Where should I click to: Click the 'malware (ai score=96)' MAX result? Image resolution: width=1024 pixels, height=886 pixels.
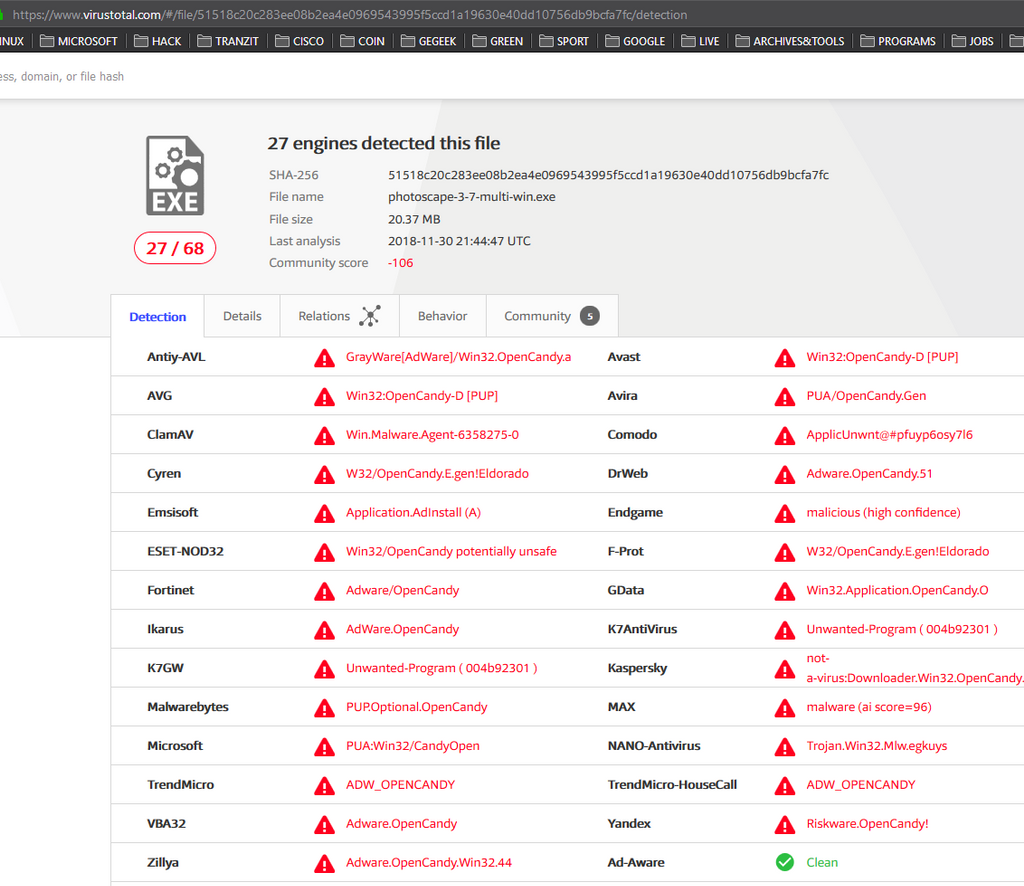pyautogui.click(x=869, y=707)
